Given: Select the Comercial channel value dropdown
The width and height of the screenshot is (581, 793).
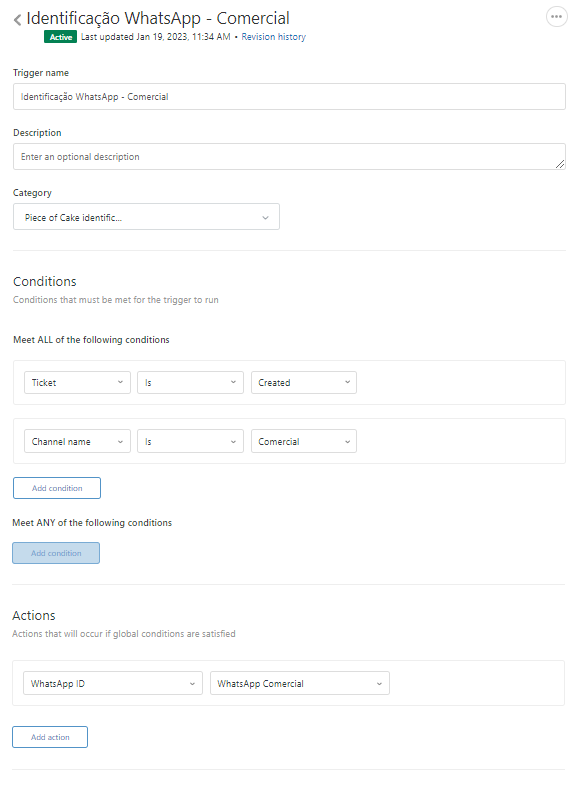Looking at the screenshot, I should click(x=304, y=442).
